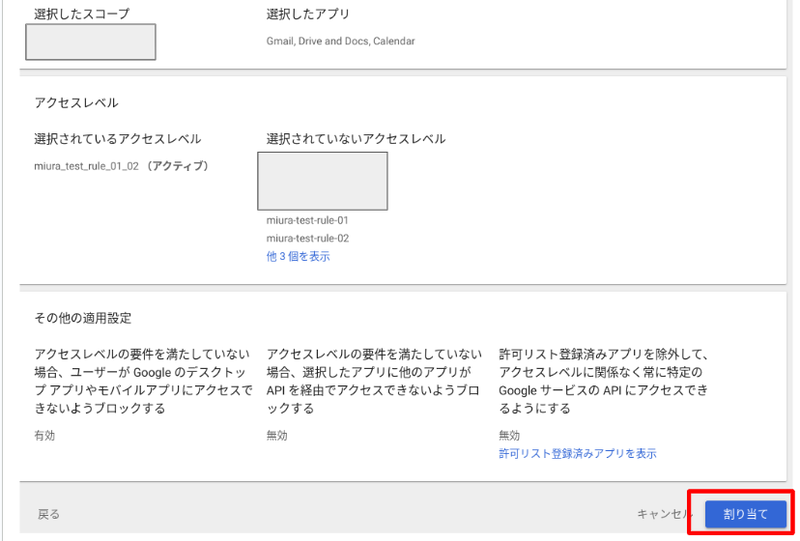Click the 選択したアプリ label
Screen dimensions: 800x541
coord(308,14)
